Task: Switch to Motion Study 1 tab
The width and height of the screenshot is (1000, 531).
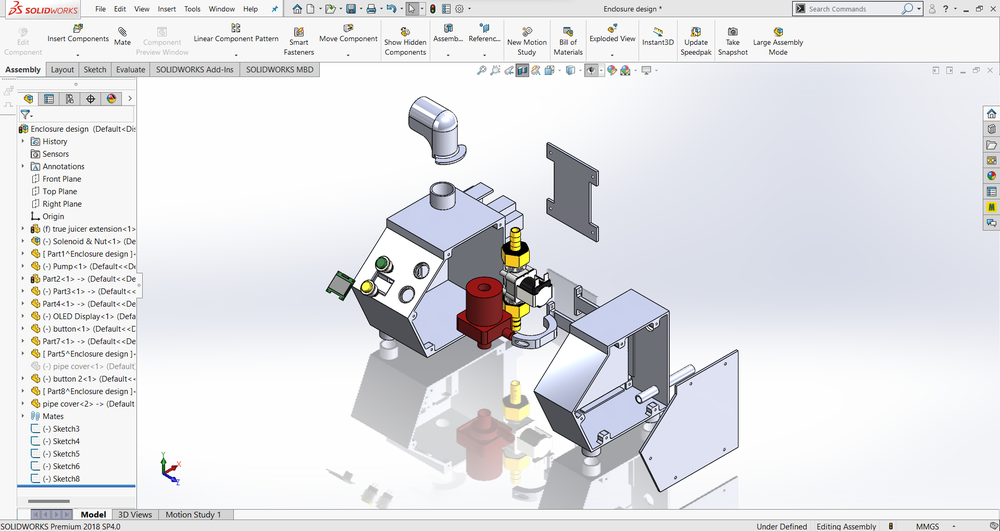Action: [193, 514]
